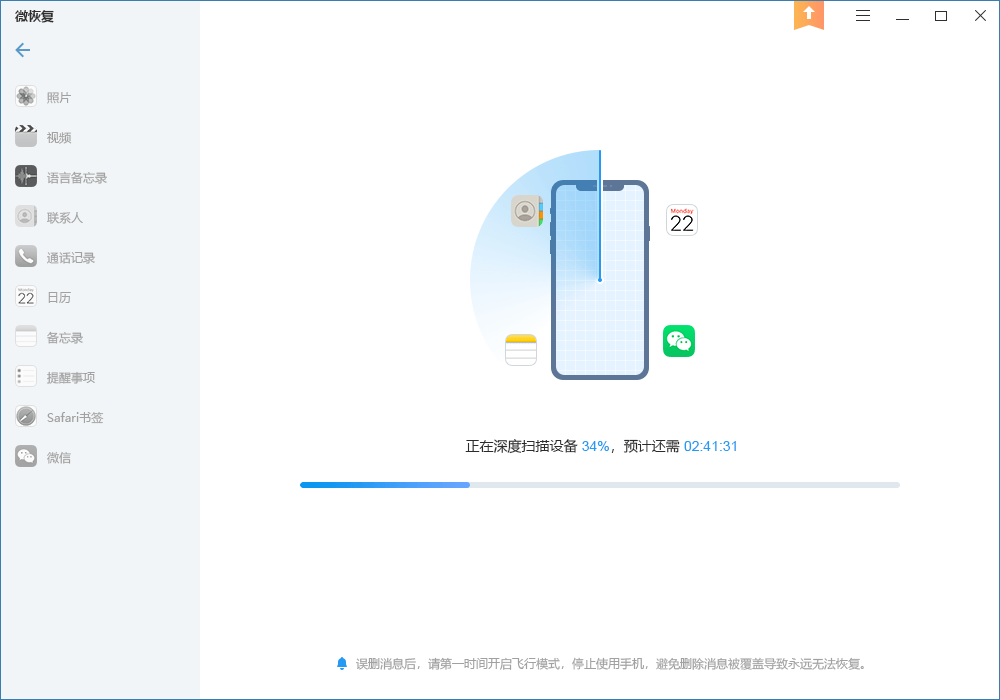Open the Safari书签 (Safari Bookmarks) category
Image resolution: width=1000 pixels, height=700 pixels.
point(60,416)
